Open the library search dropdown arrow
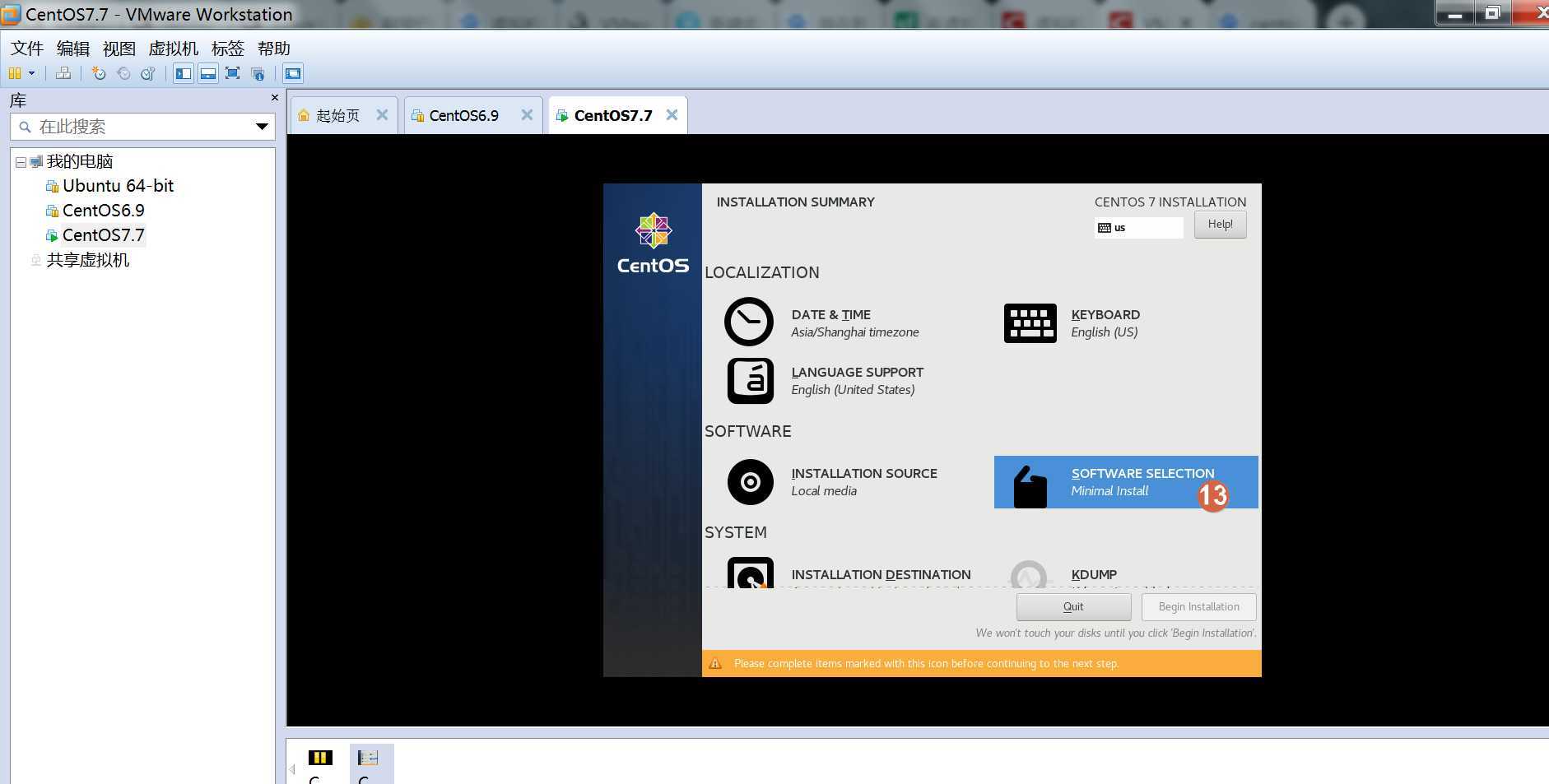Image resolution: width=1549 pixels, height=784 pixels. [x=262, y=127]
